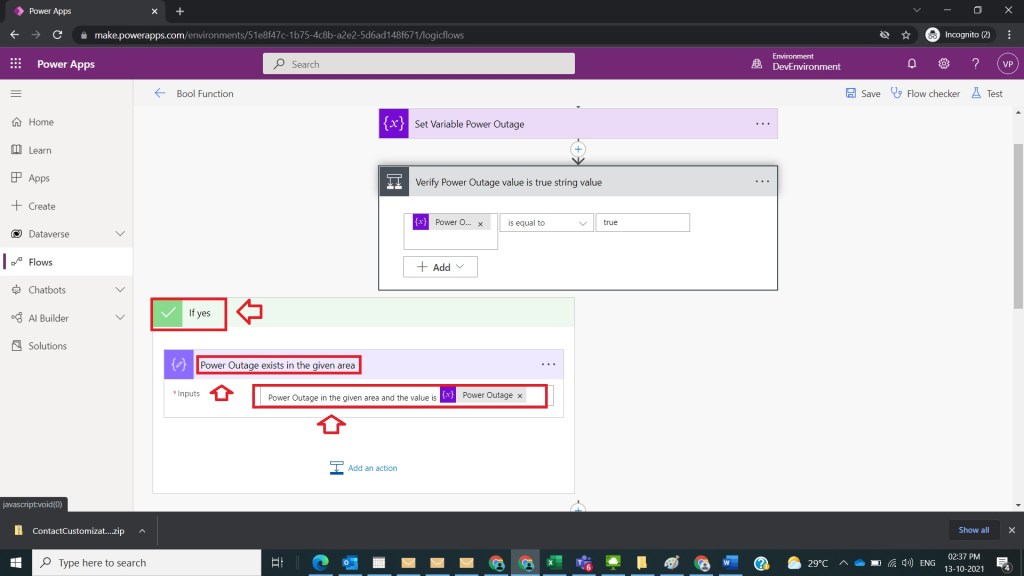Remove the Power Outage token from Inputs
1024x576 pixels.
click(520, 396)
